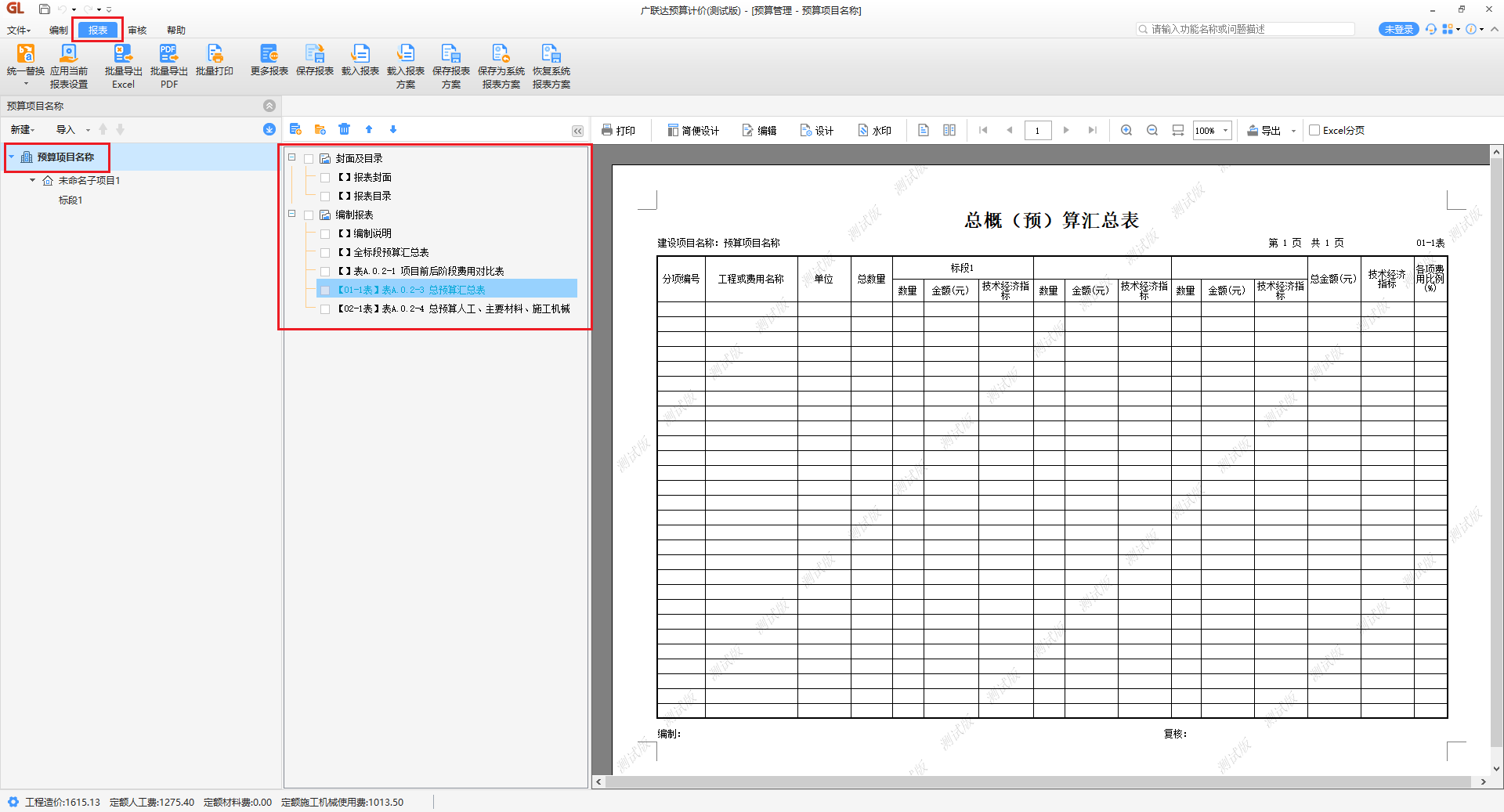Go to next page of preview
1504x812 pixels.
[x=1066, y=130]
